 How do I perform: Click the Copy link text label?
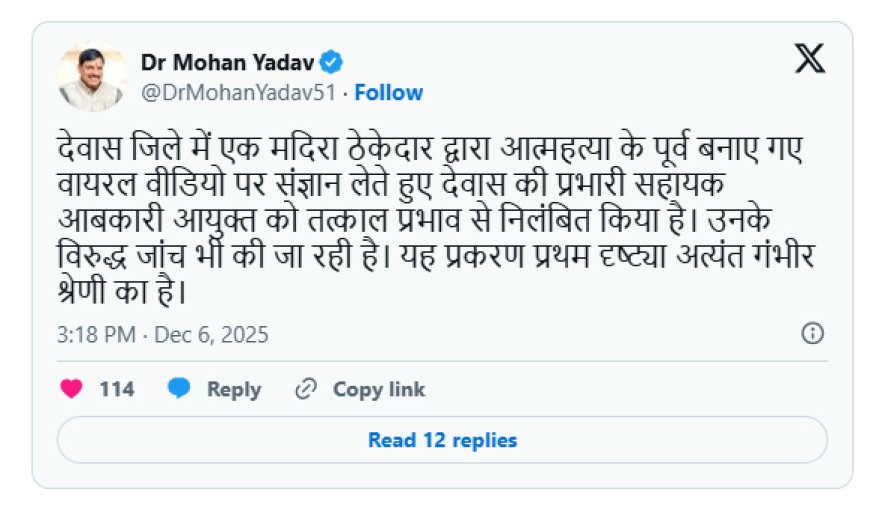tap(379, 389)
